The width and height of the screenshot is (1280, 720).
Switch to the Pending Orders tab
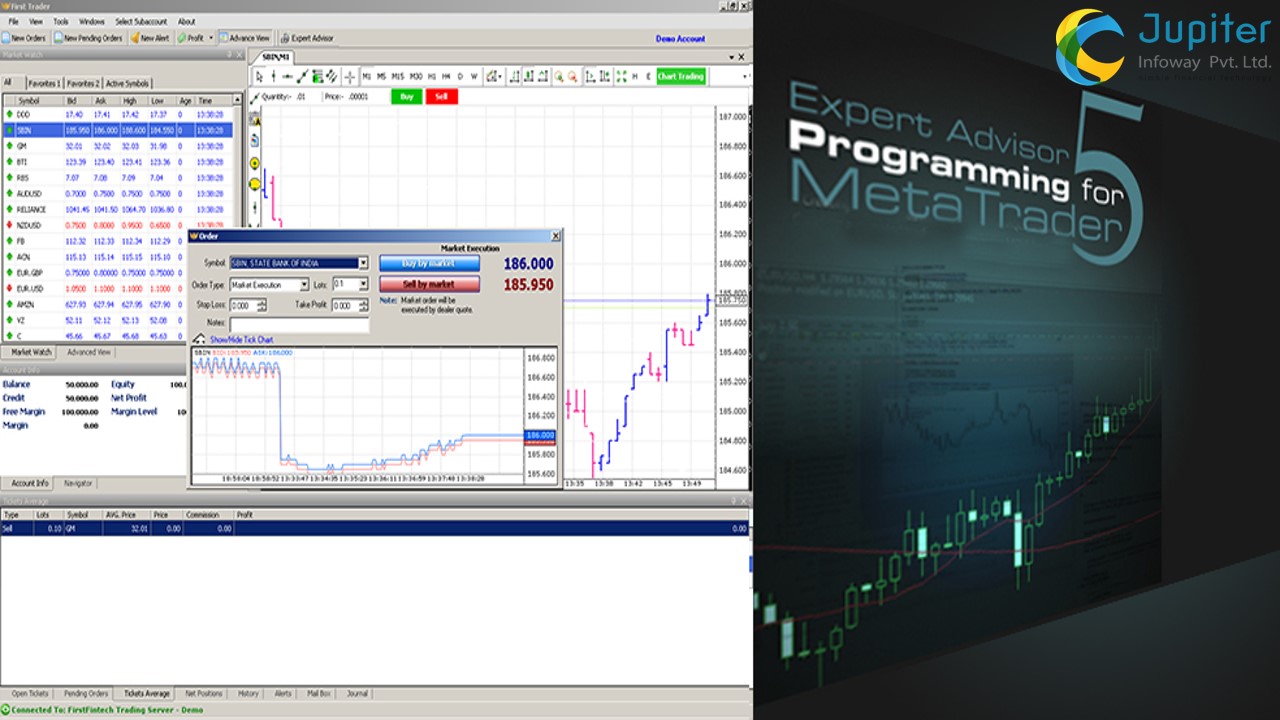point(86,693)
